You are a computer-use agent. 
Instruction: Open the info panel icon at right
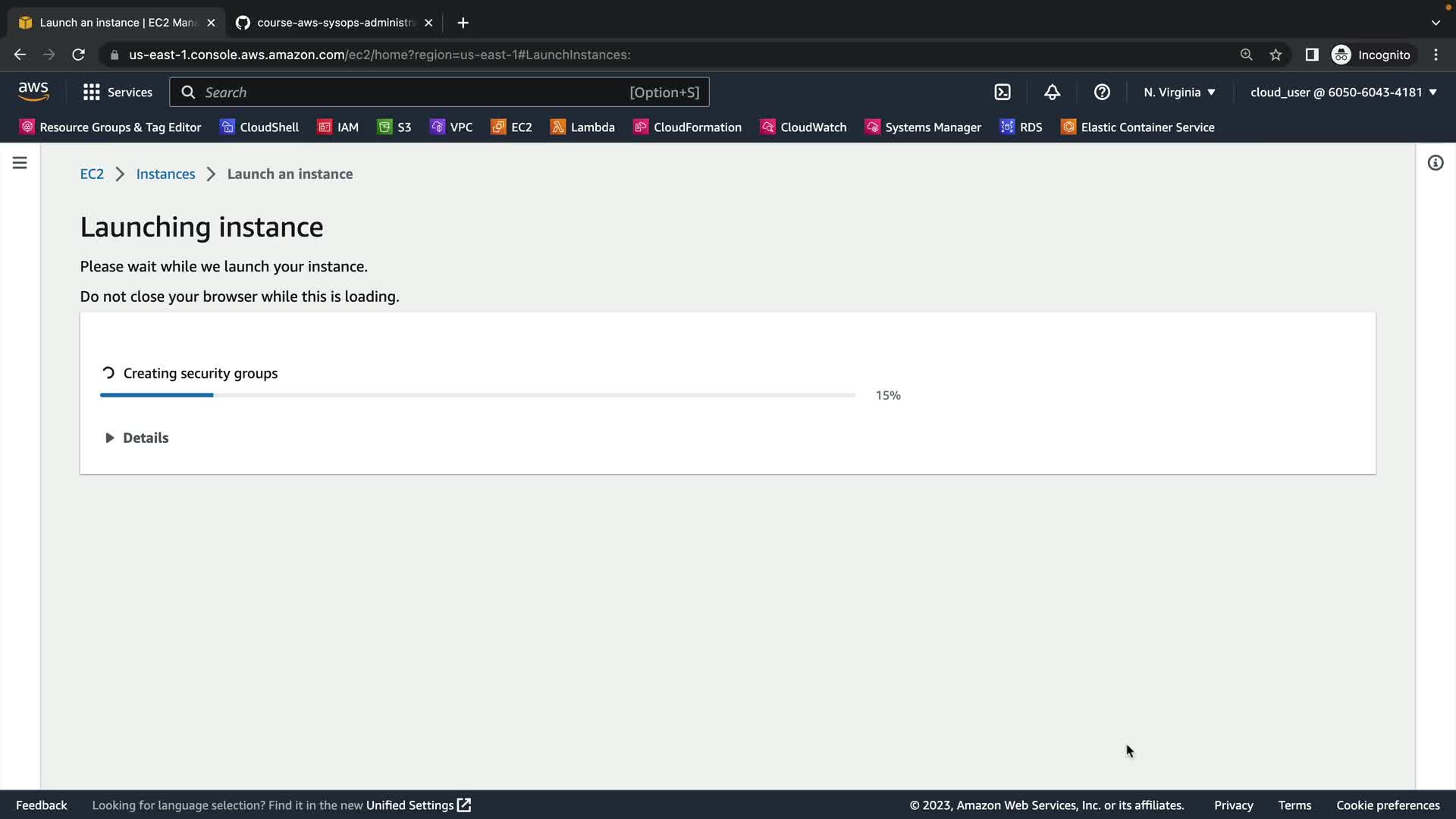1435,163
